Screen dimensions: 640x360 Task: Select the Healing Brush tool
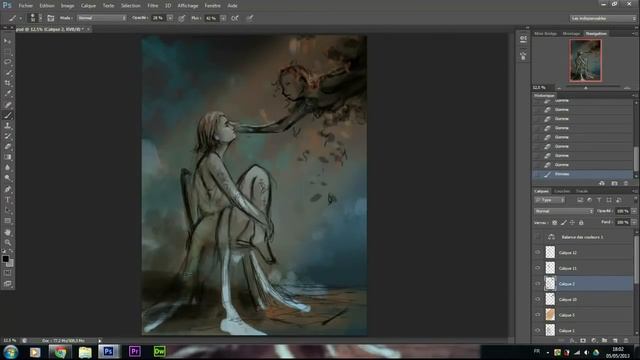[x=7, y=105]
